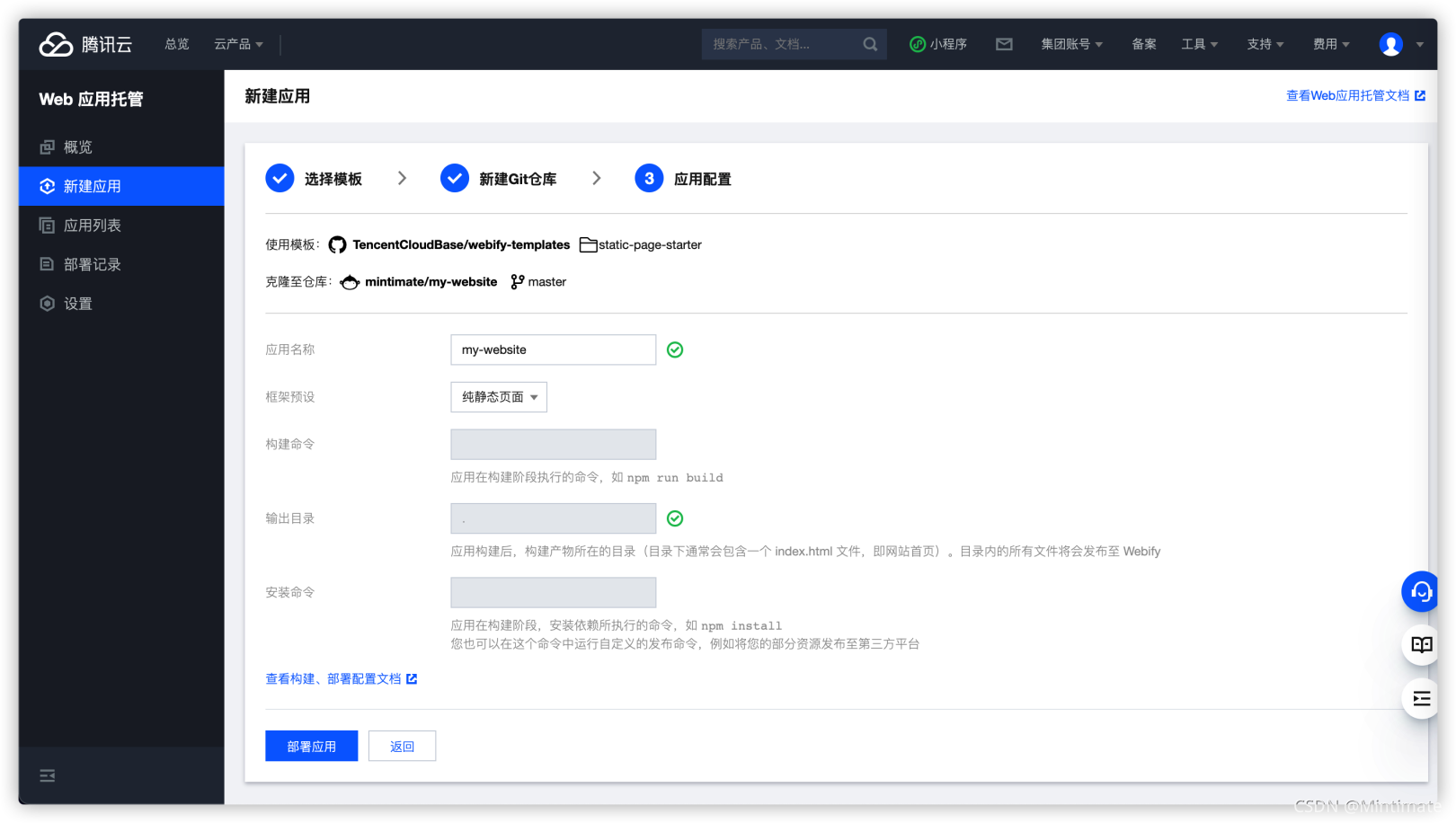Click the branch icon beside master
1456x823 pixels.
pyautogui.click(x=517, y=282)
